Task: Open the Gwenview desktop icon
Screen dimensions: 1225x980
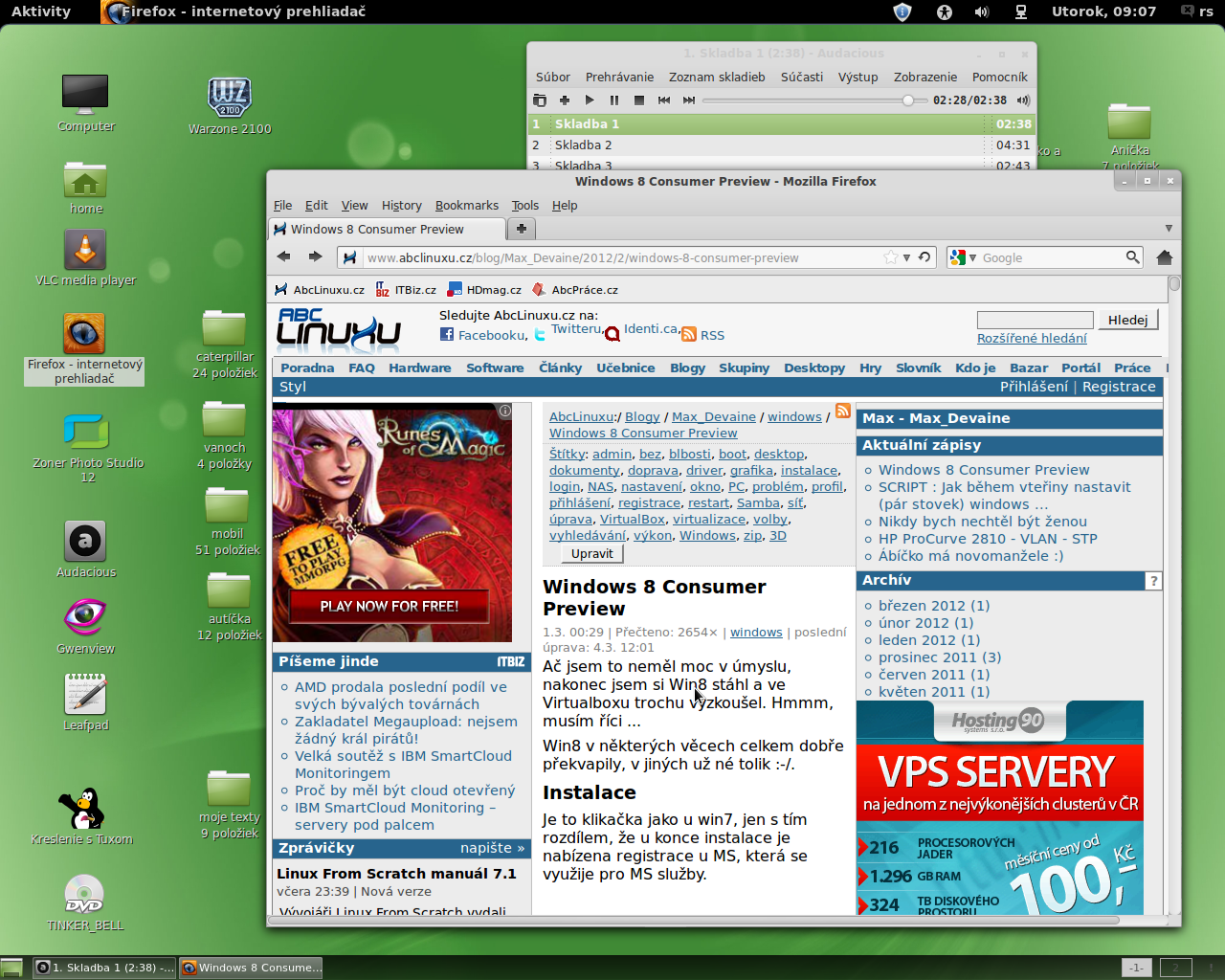Action: click(x=85, y=626)
